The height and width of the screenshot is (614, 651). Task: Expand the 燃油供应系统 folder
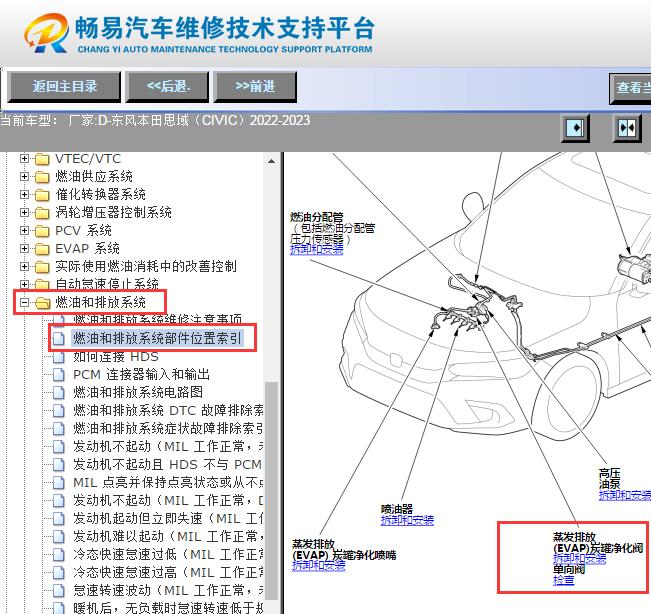24,176
